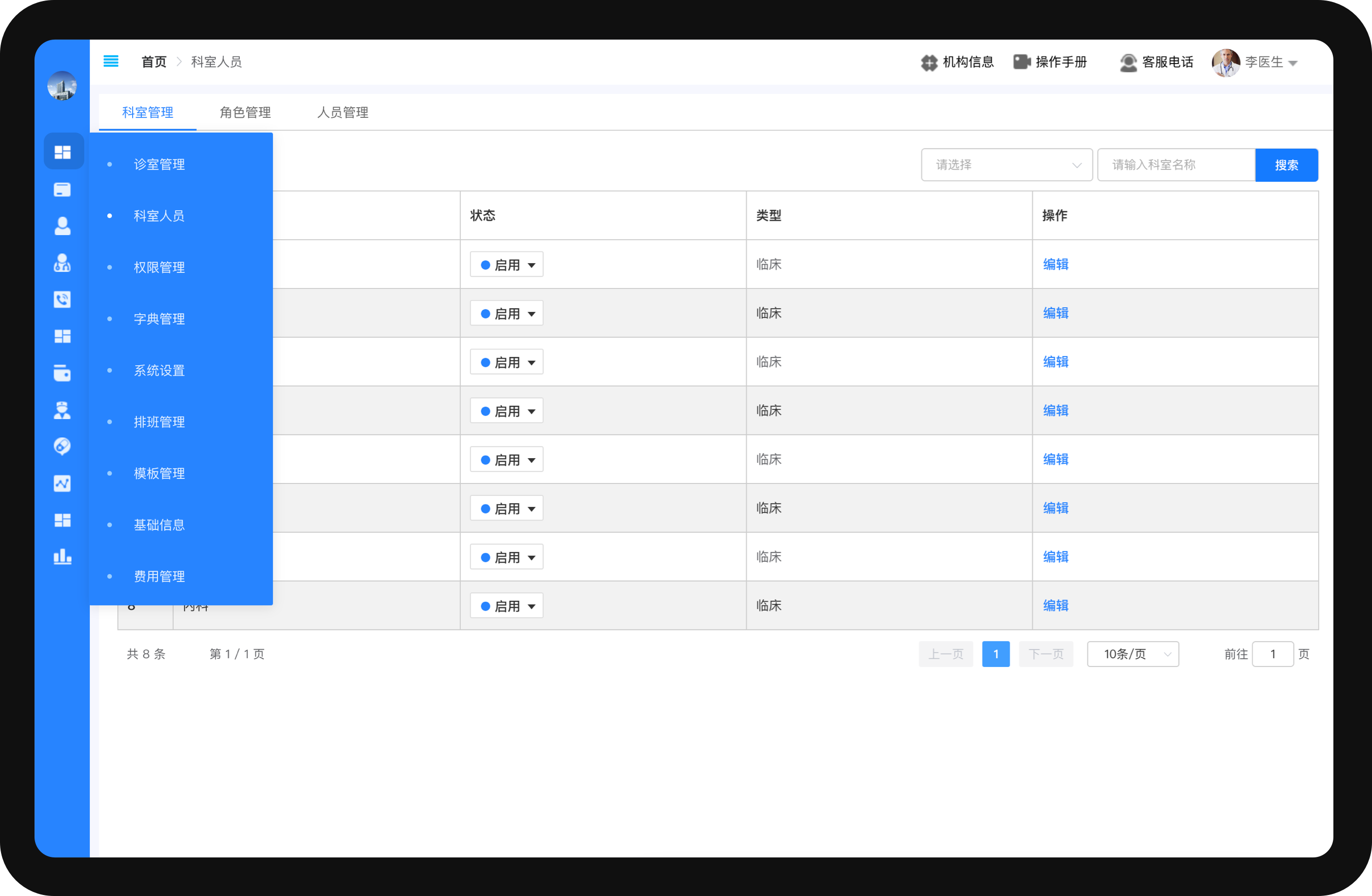Open the 10条/页 page size dropdown
The image size is (1372, 896).
(x=1132, y=654)
